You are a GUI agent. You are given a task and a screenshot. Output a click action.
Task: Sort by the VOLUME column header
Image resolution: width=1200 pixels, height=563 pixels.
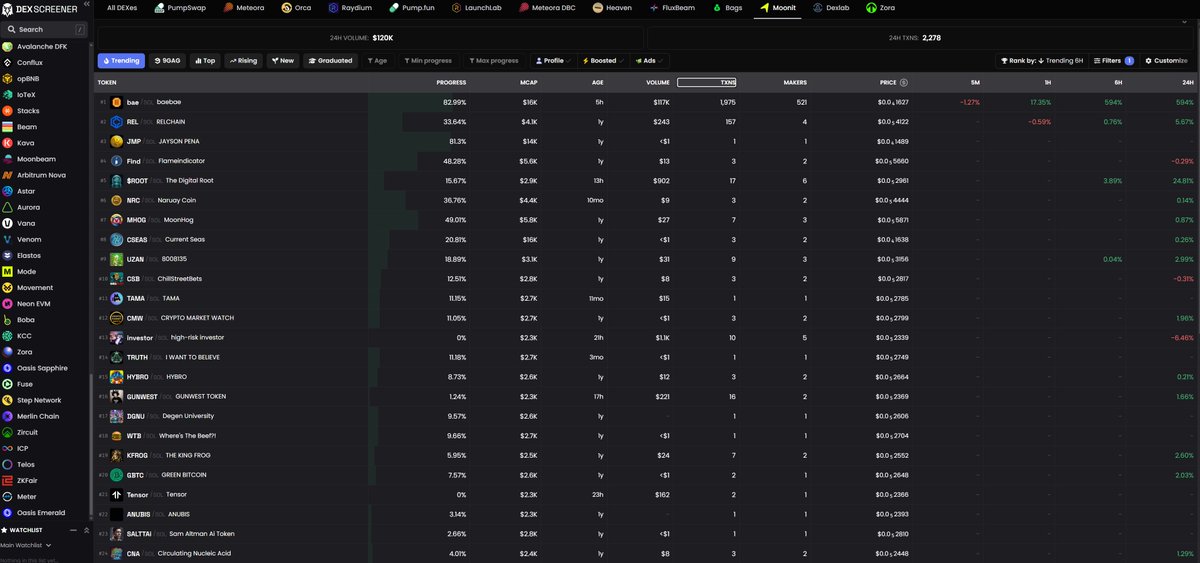[x=658, y=82]
